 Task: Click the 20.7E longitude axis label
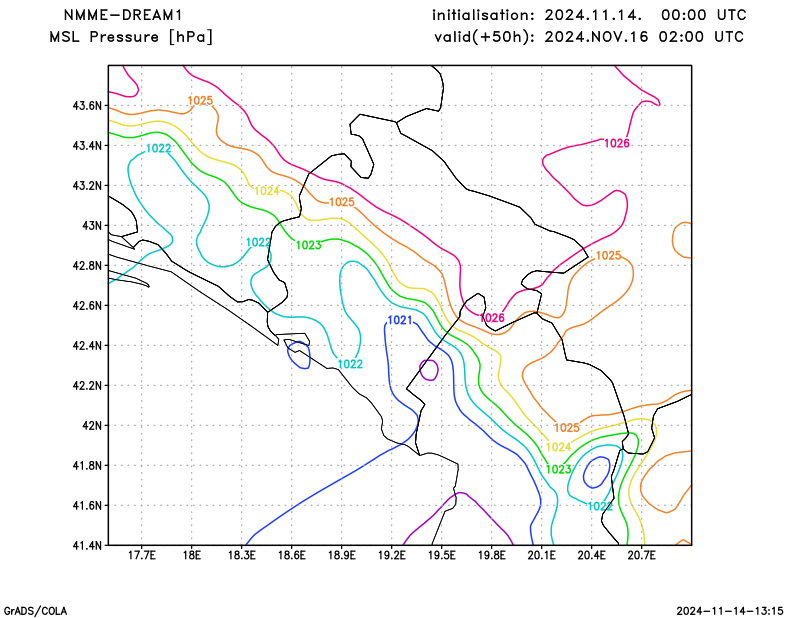coord(641,555)
